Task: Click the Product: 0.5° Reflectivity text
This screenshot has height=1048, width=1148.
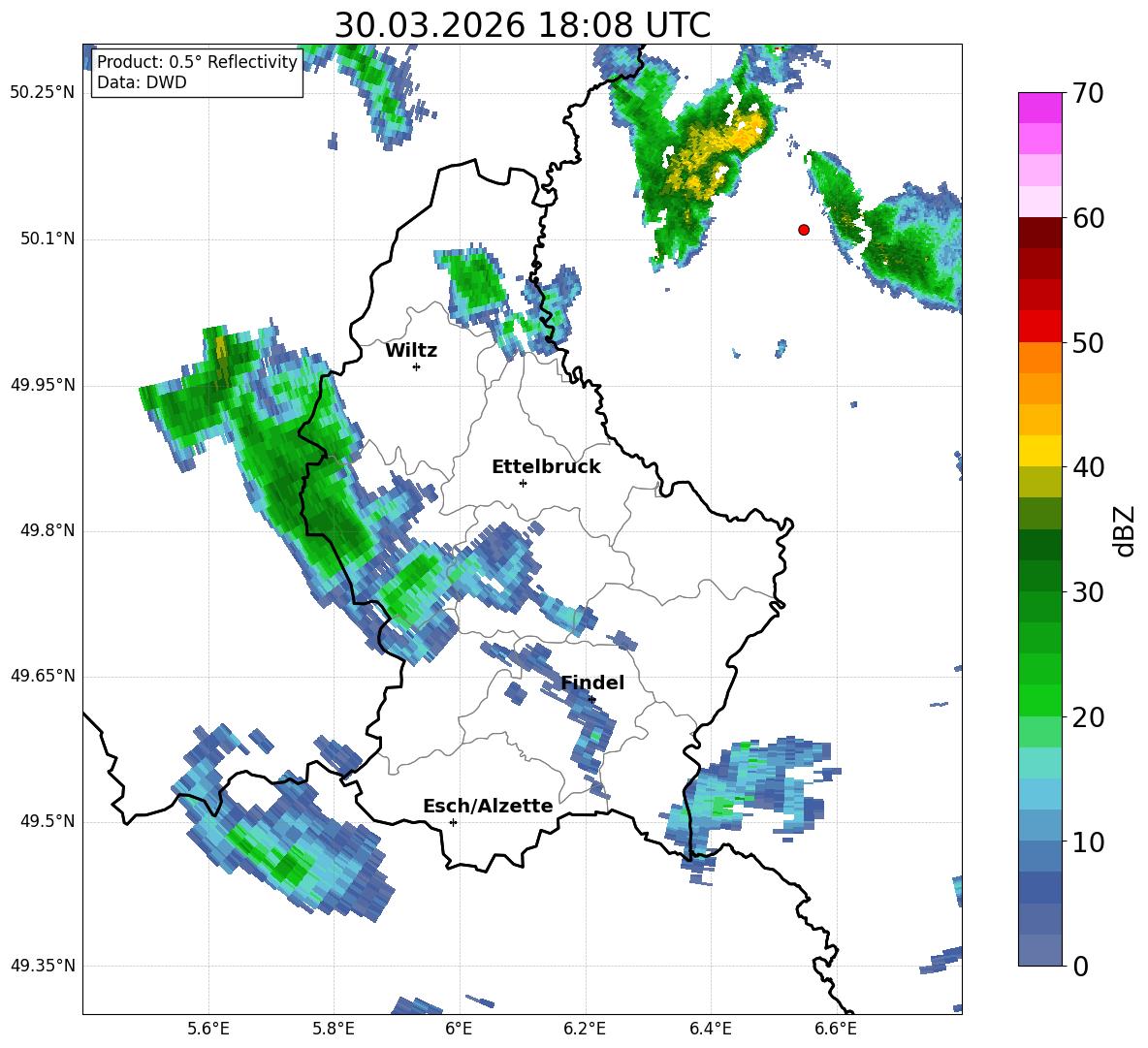Action: 197,61
